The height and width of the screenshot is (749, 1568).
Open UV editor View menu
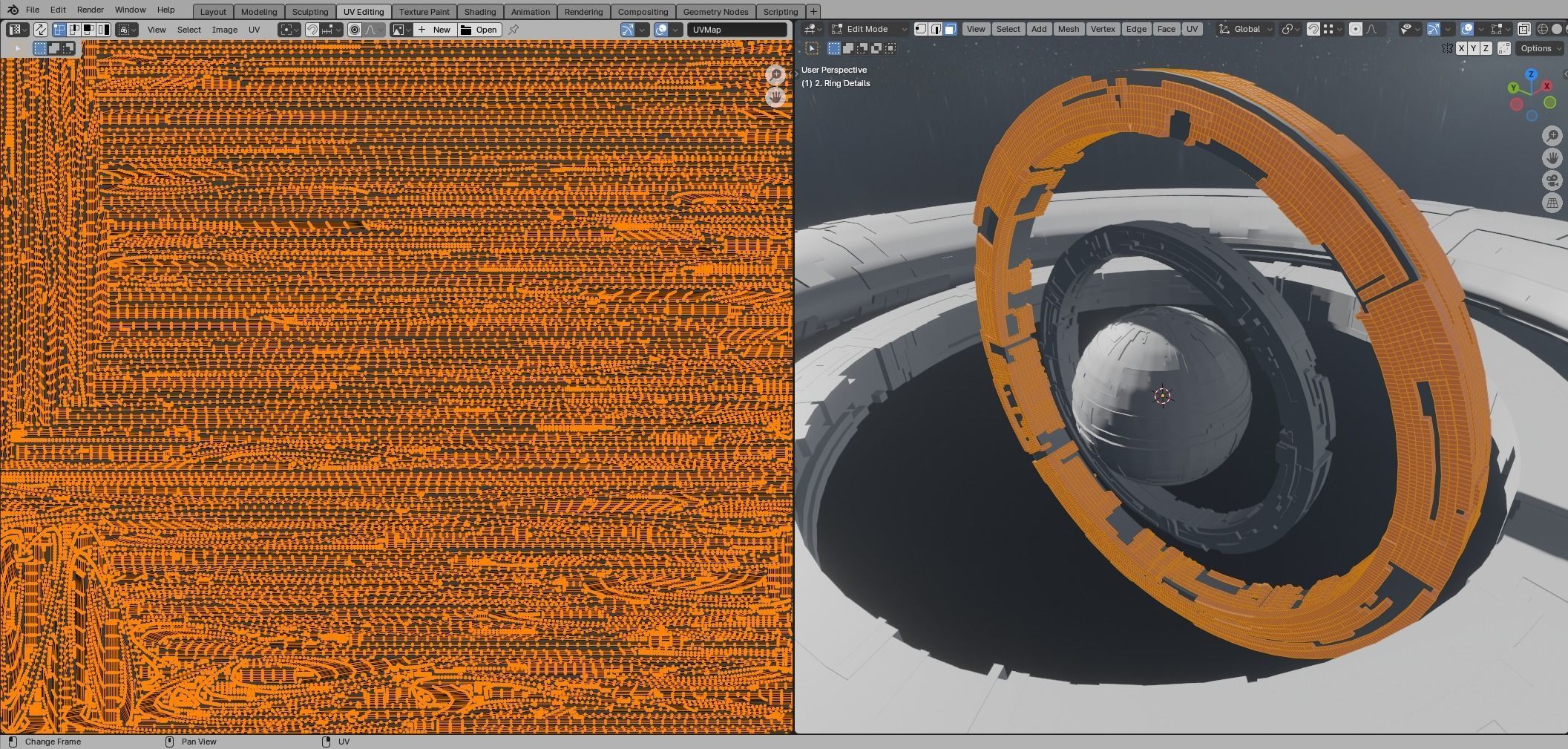(157, 30)
